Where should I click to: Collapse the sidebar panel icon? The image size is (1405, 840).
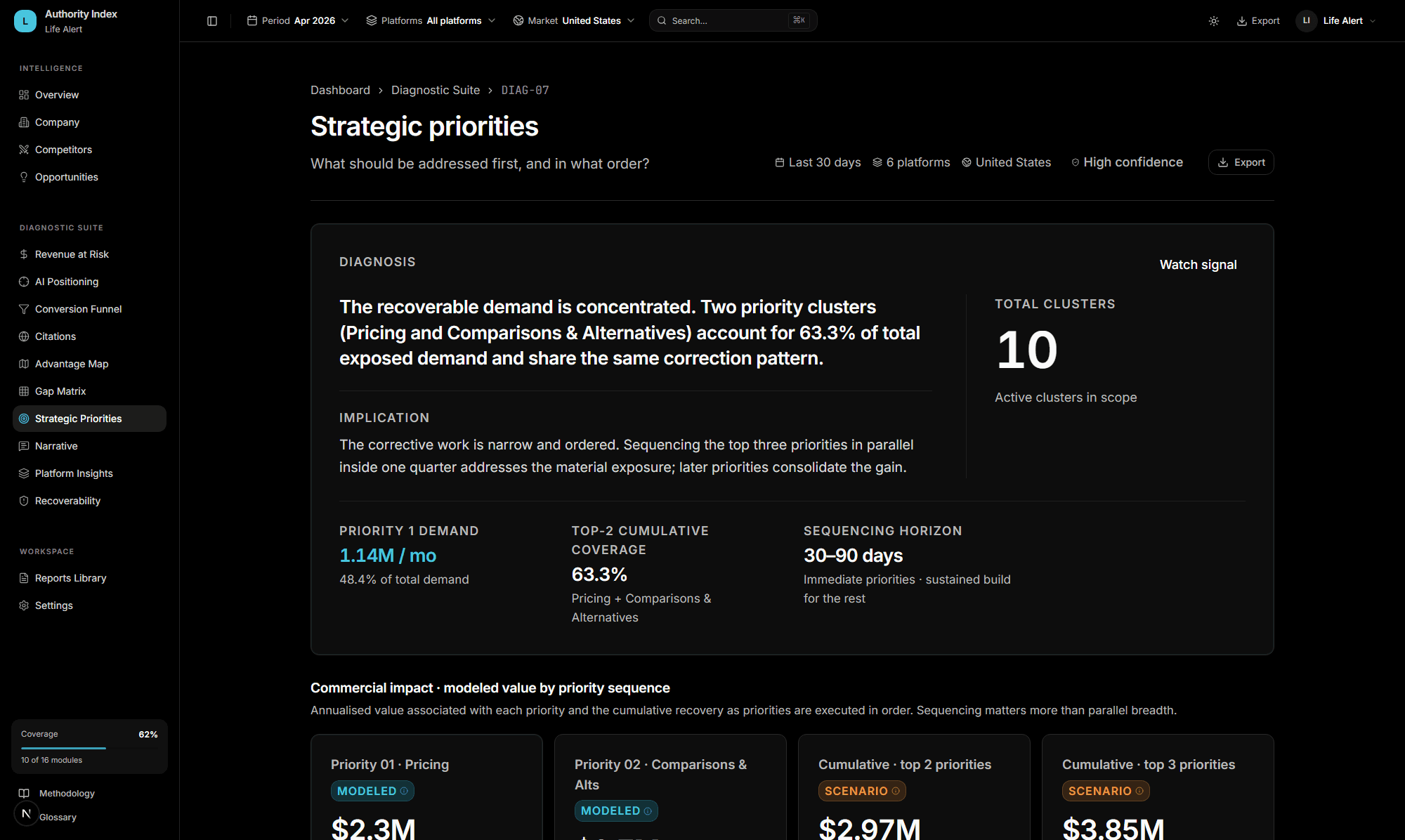pyautogui.click(x=212, y=21)
